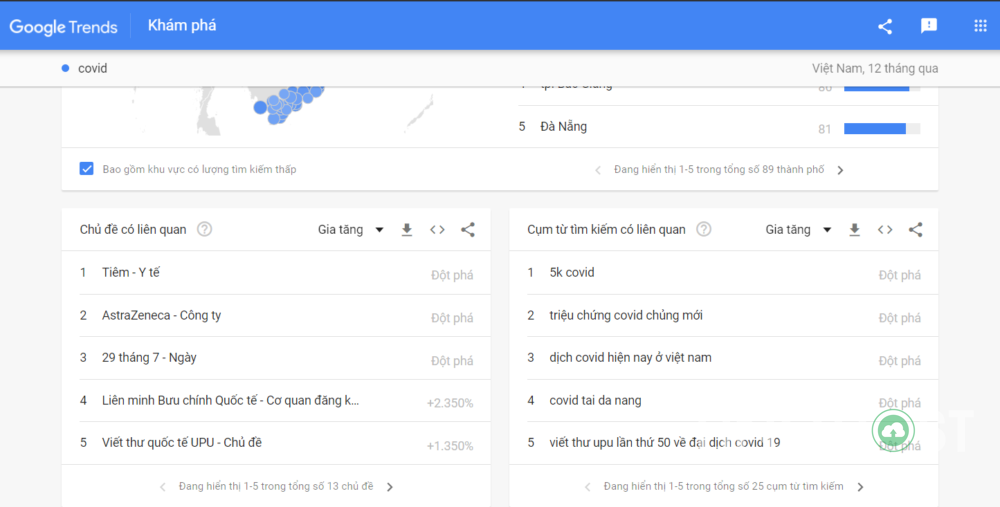Open help icon beside 'Chủ đề có liên quan'

pos(204,230)
